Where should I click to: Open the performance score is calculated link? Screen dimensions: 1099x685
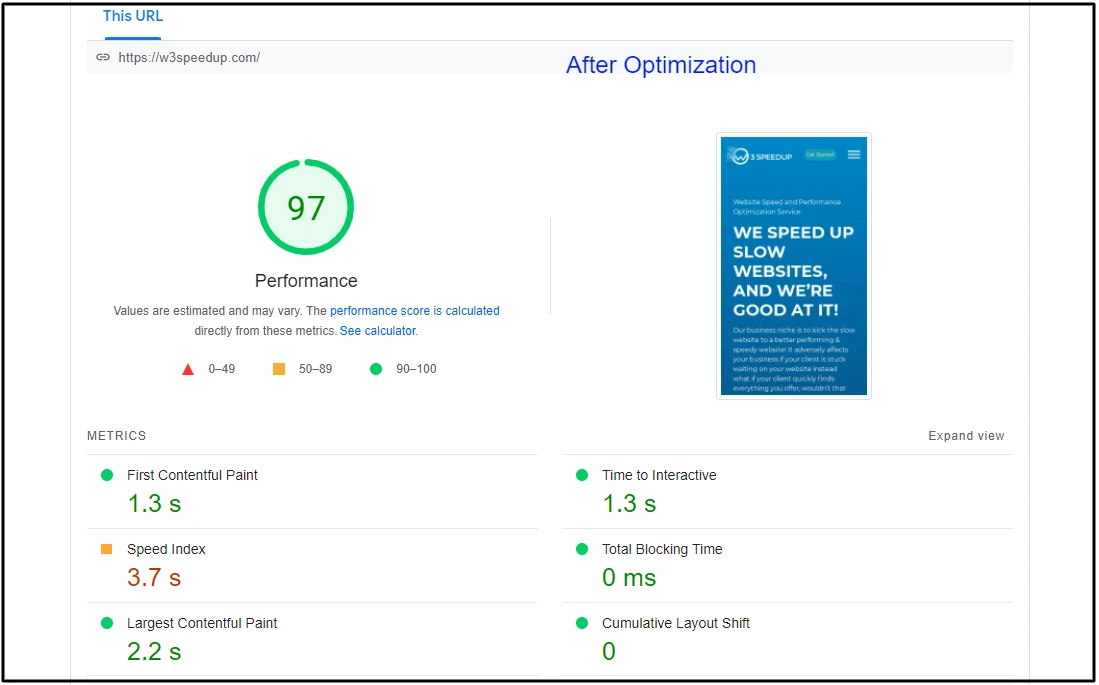(415, 311)
